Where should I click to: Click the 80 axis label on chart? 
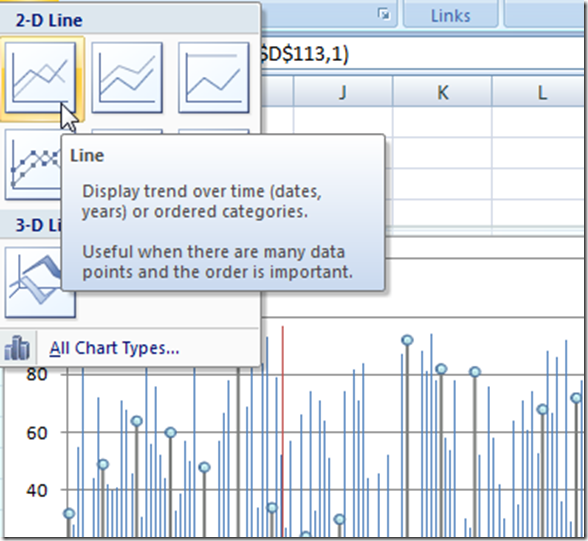(37, 374)
